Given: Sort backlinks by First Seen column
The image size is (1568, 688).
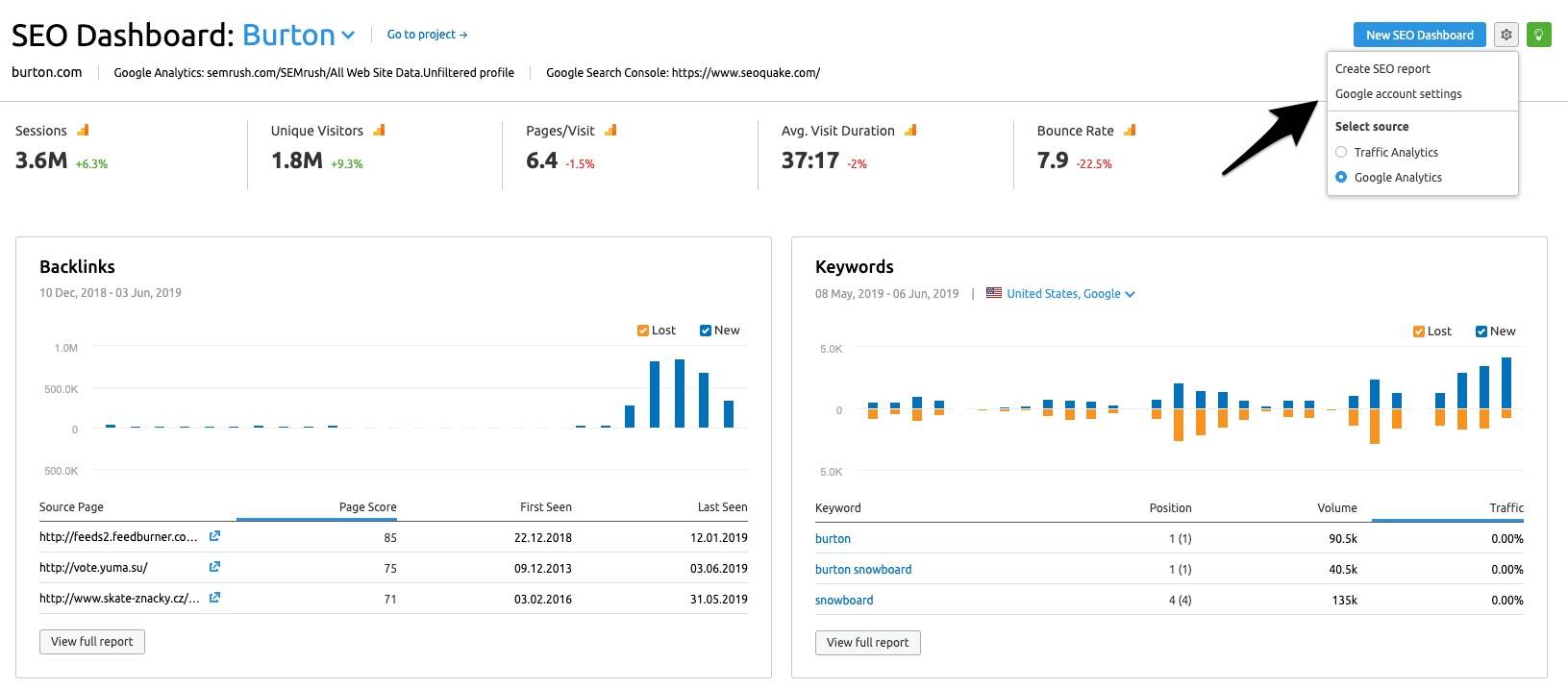Looking at the screenshot, I should (546, 507).
